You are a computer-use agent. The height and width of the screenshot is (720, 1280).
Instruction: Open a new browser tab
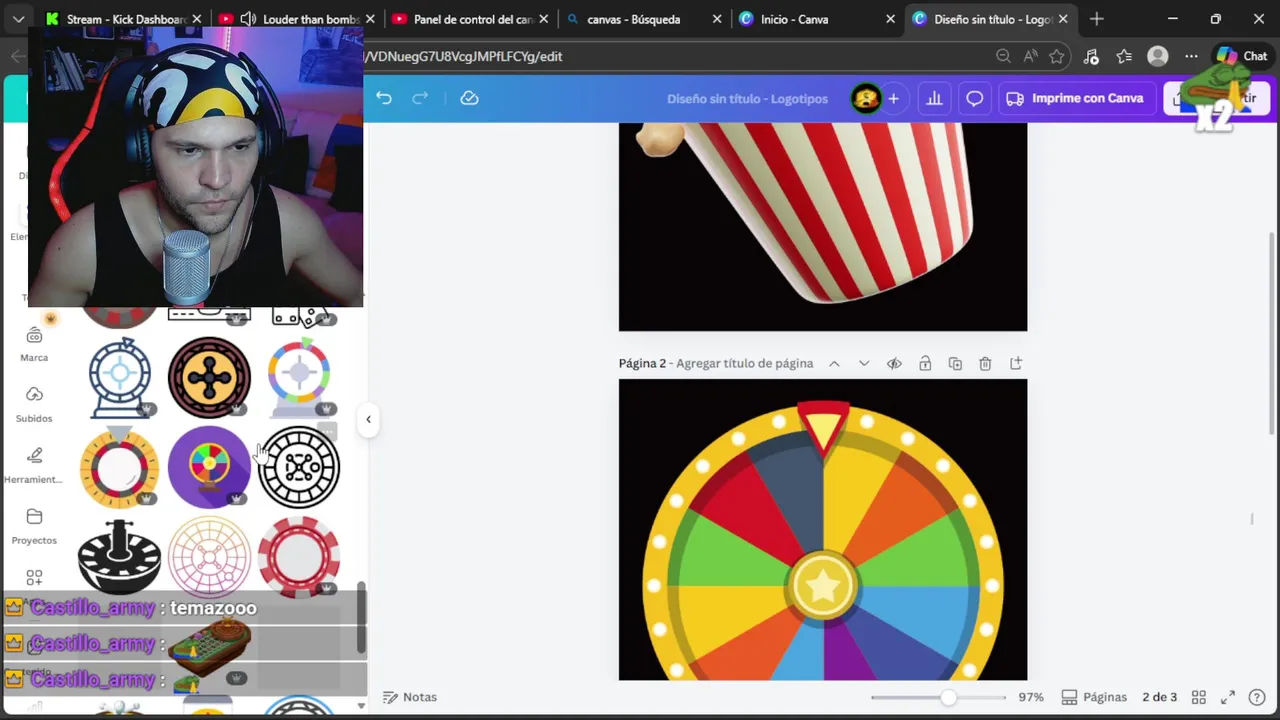click(1097, 19)
